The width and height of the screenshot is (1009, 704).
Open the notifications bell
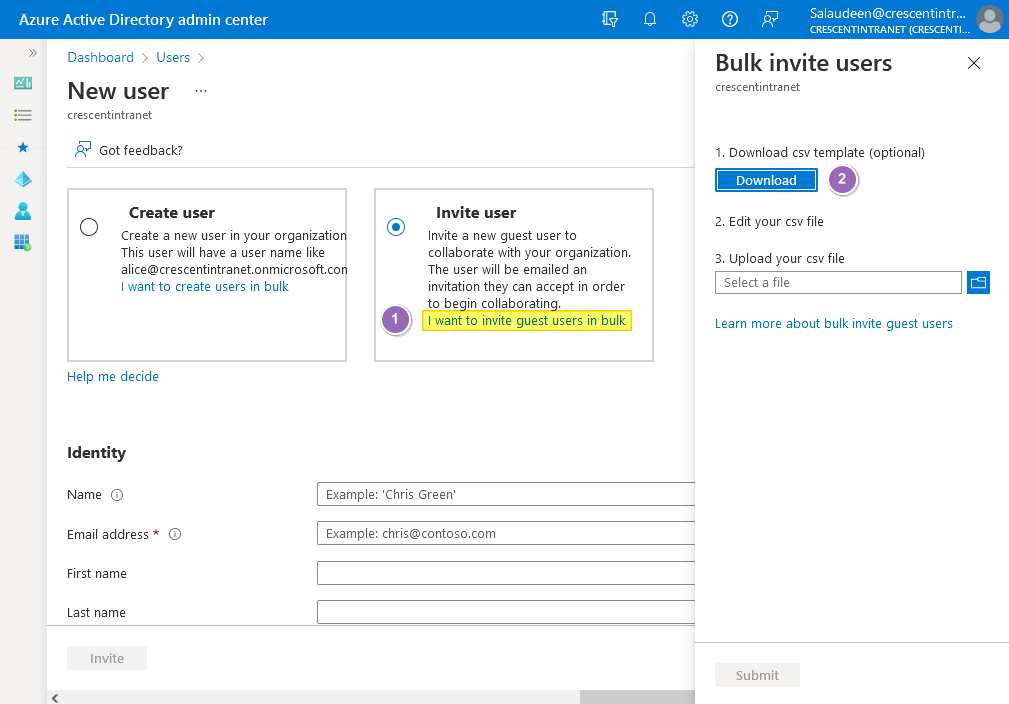coord(650,19)
